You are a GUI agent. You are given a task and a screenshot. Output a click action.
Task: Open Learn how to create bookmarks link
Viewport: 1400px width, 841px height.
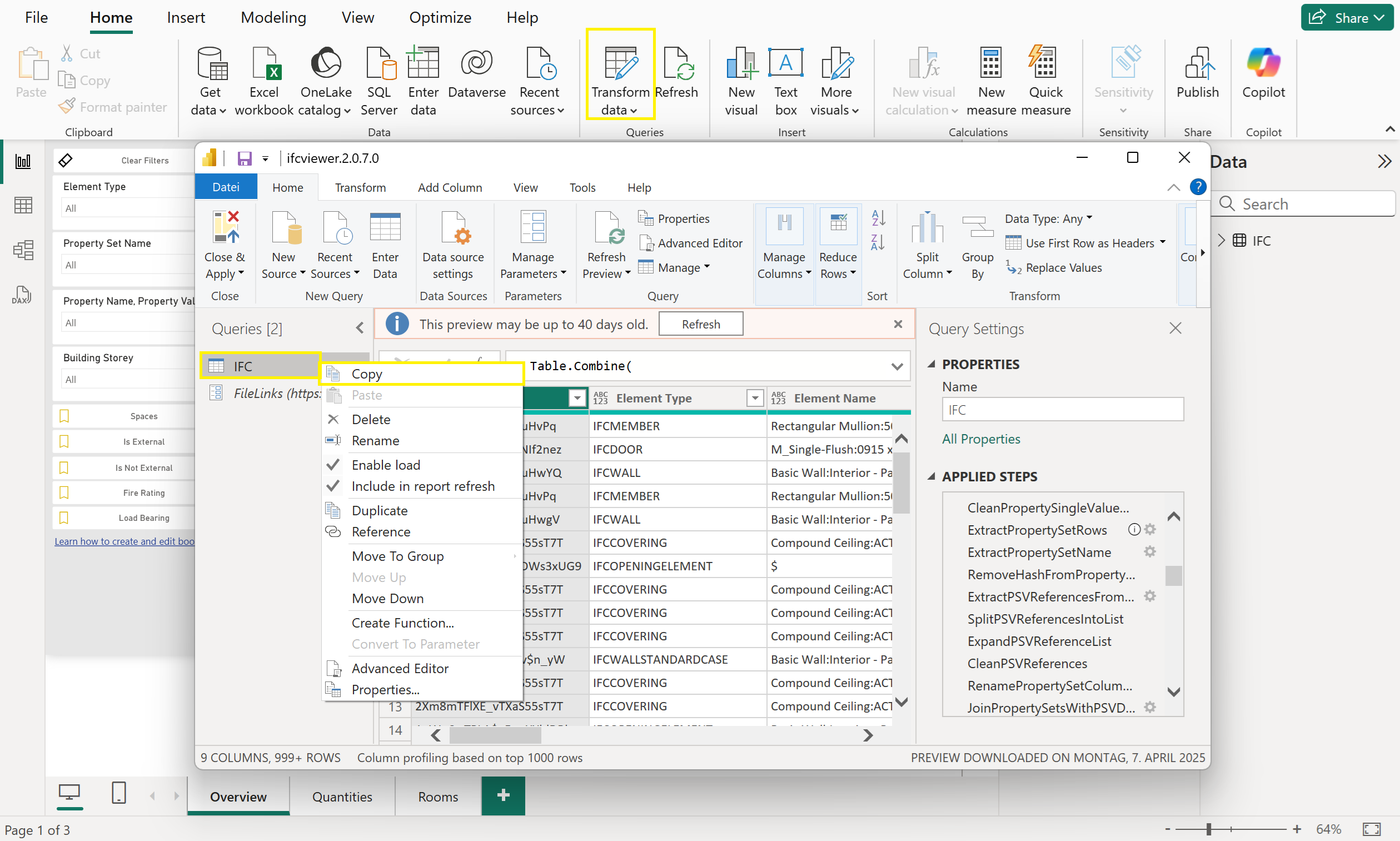[124, 541]
